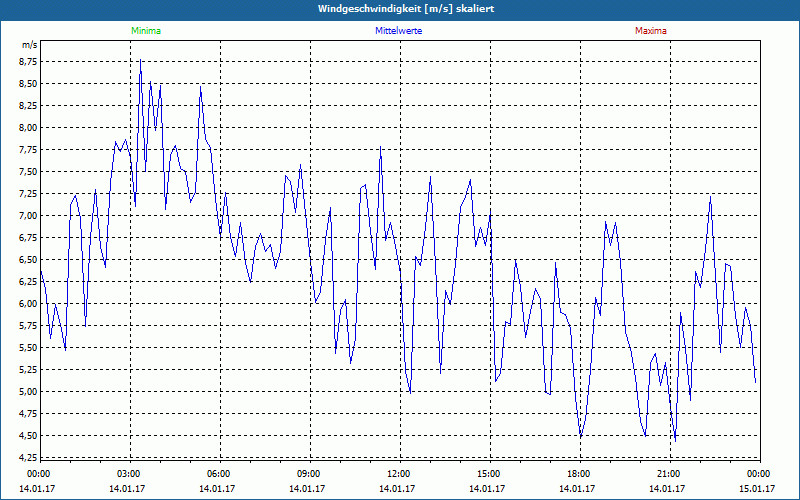Click the 6,75 y-axis value

29,238
